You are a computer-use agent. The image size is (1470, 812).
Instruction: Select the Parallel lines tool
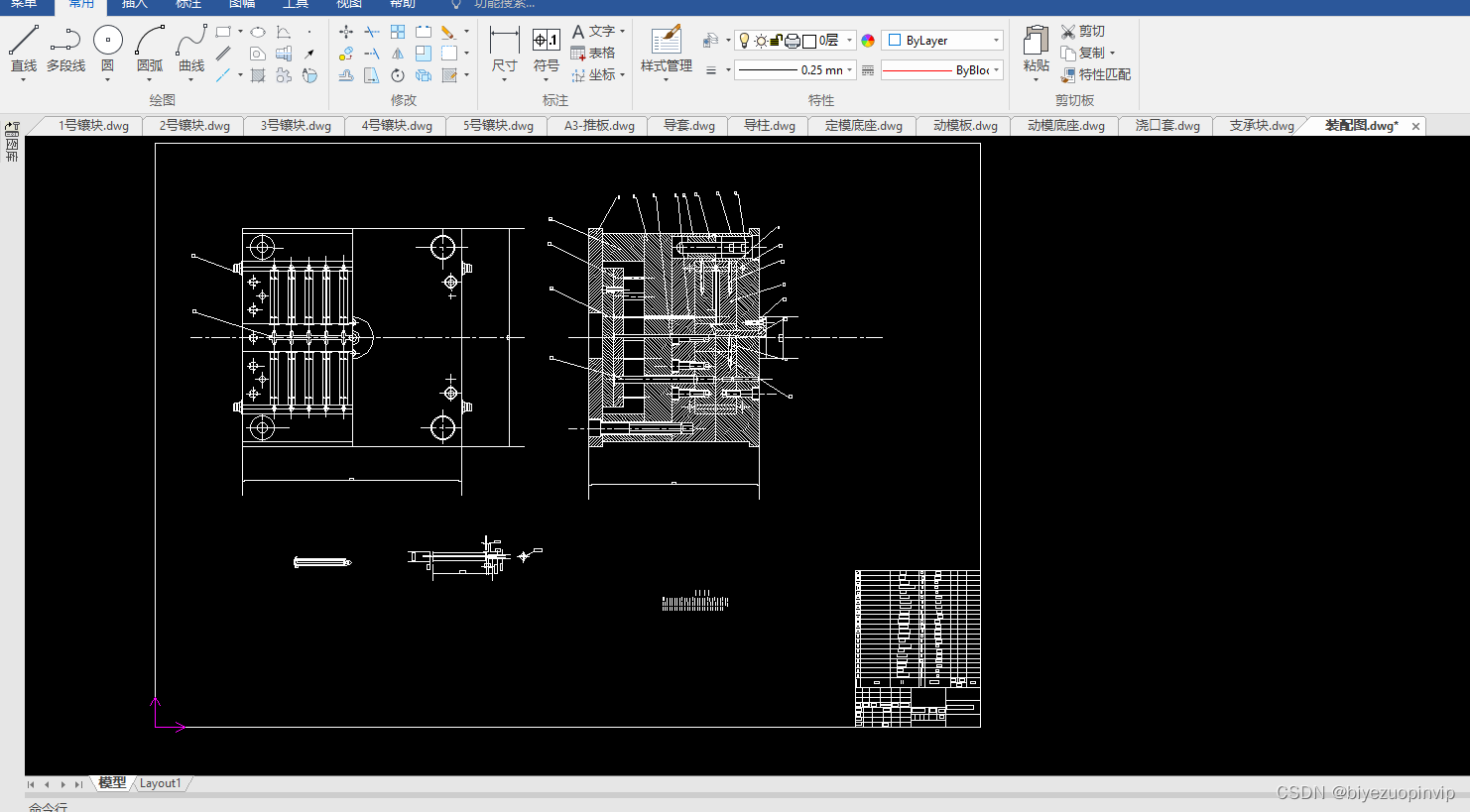[223, 54]
